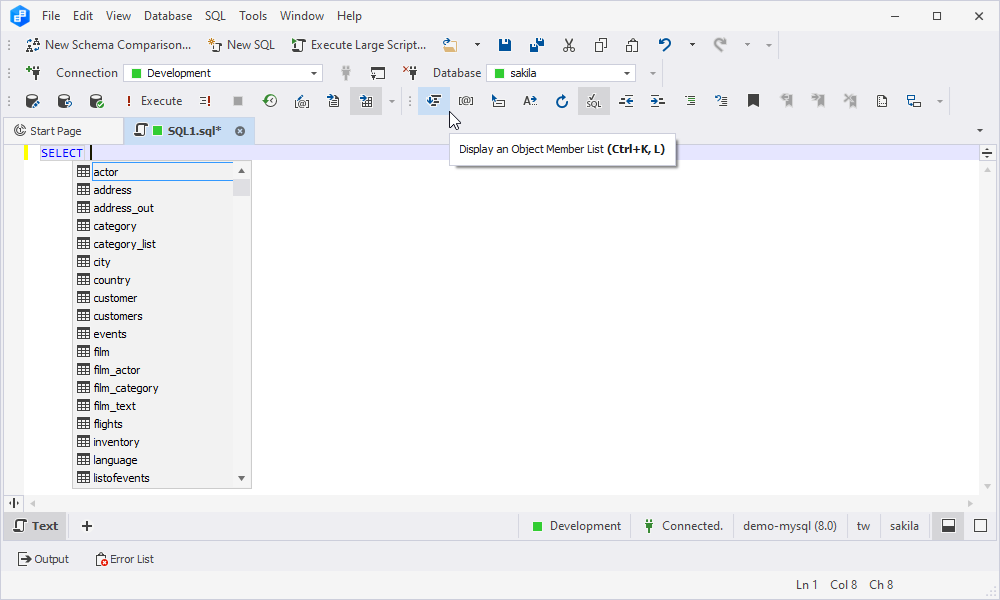Open the document tabs list dropdown arrow
The image size is (1000, 600).
click(980, 131)
